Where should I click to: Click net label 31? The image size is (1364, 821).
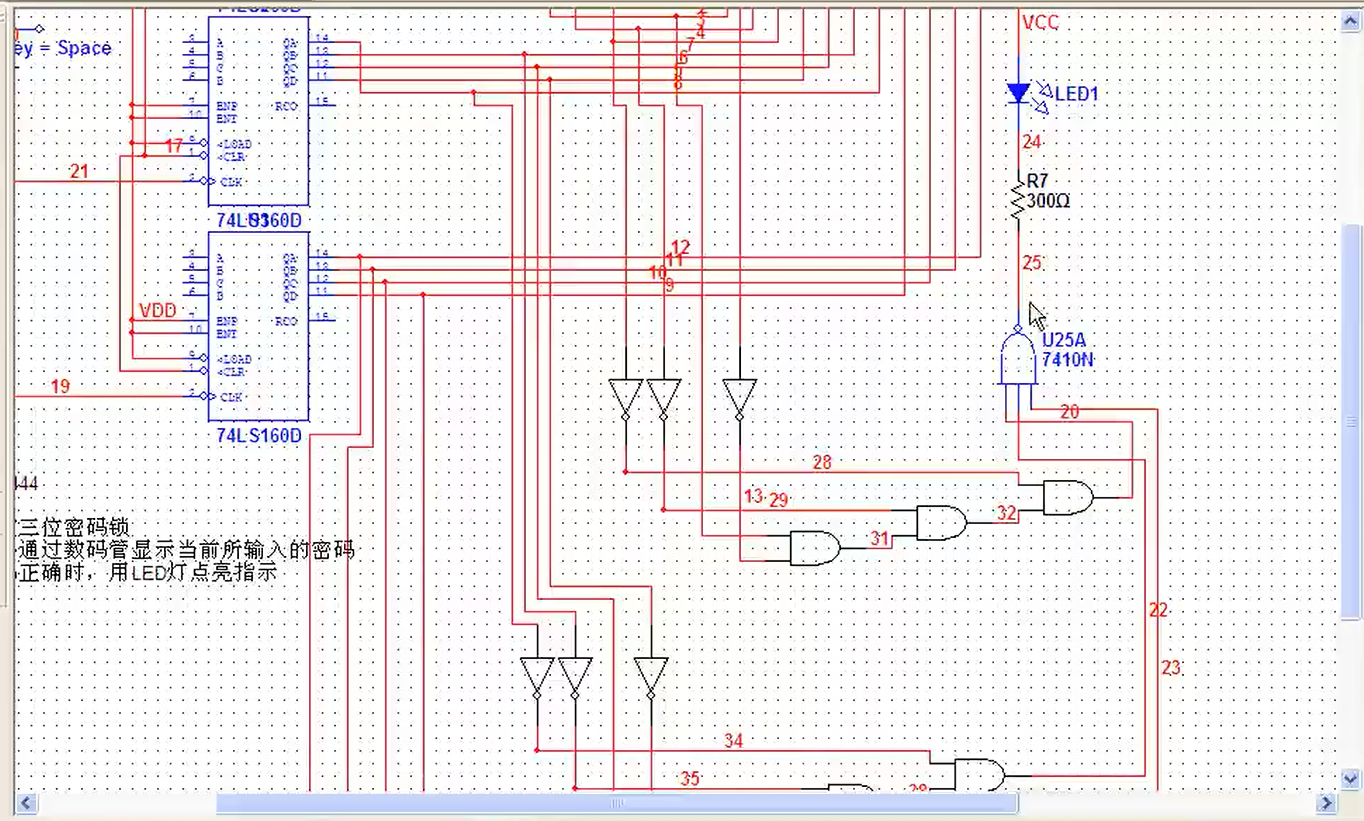[x=879, y=539]
